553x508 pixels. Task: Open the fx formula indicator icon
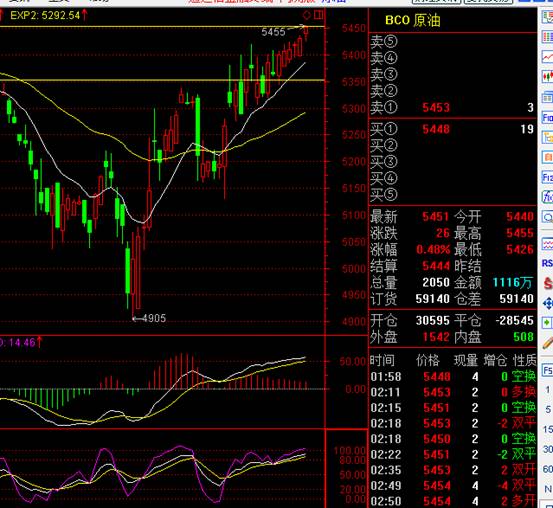point(547,196)
